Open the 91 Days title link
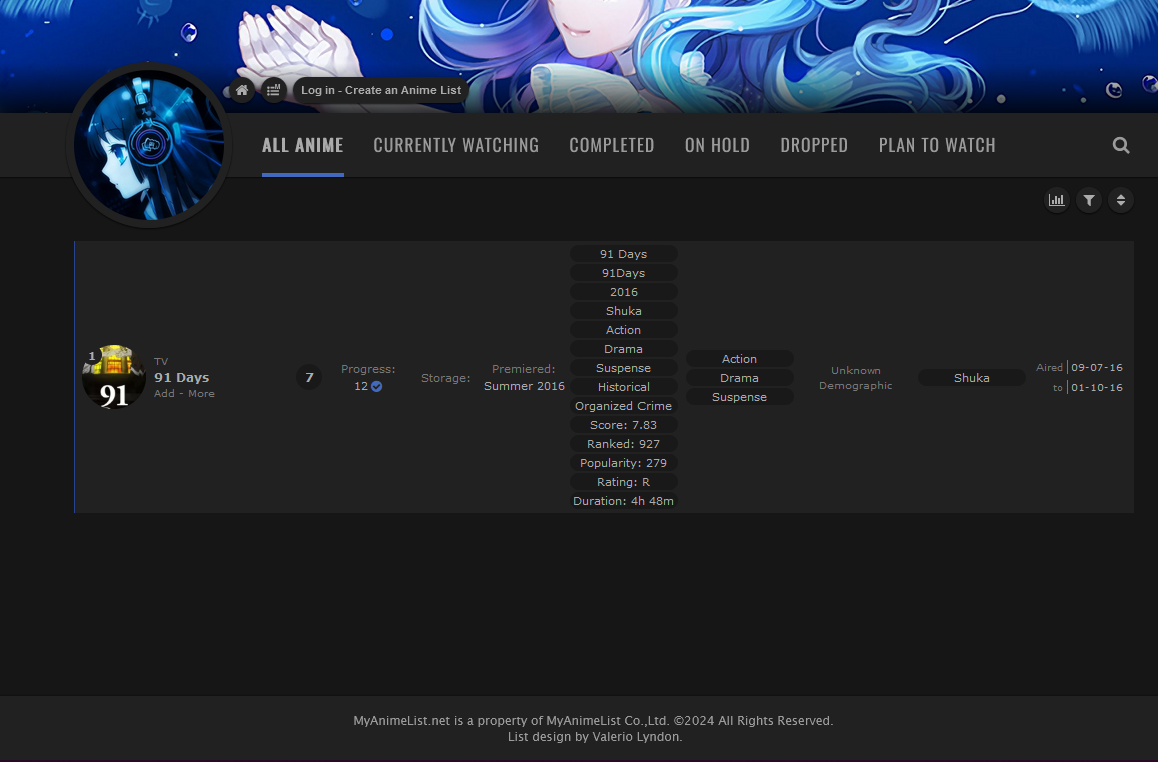Image resolution: width=1158 pixels, height=762 pixels. tap(181, 377)
